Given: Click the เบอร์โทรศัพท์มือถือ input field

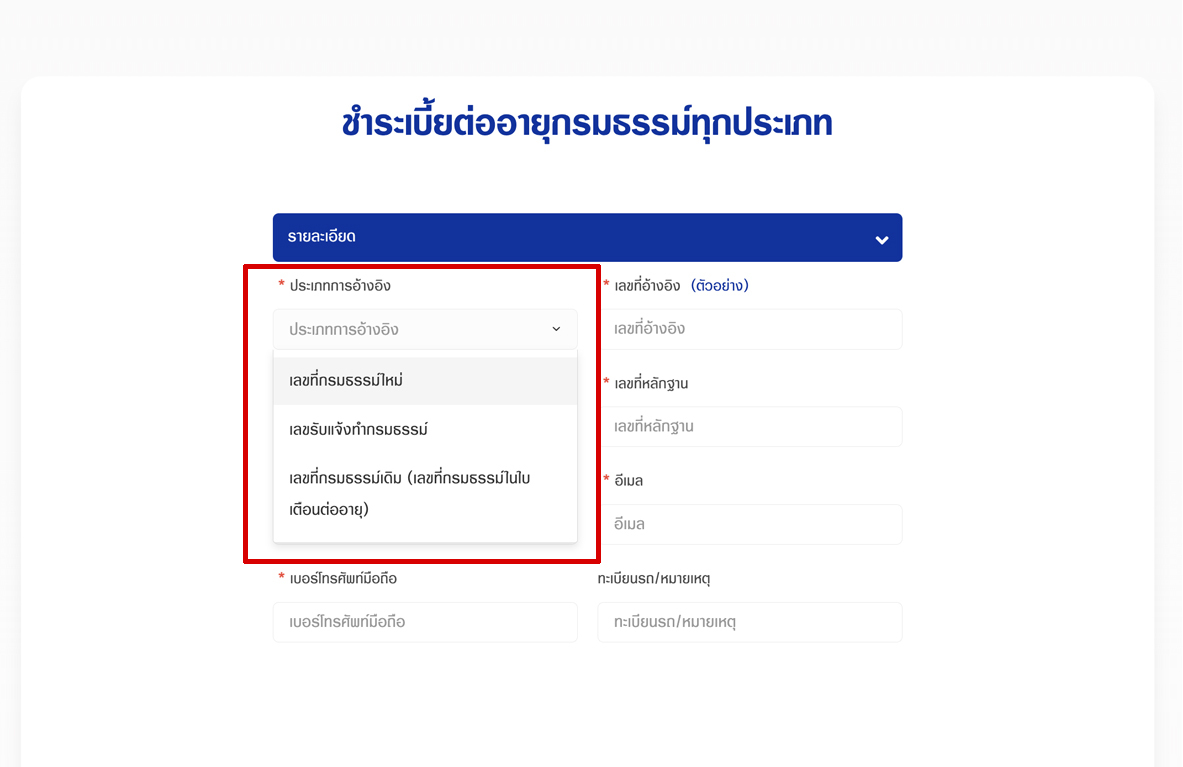Looking at the screenshot, I should click(424, 622).
